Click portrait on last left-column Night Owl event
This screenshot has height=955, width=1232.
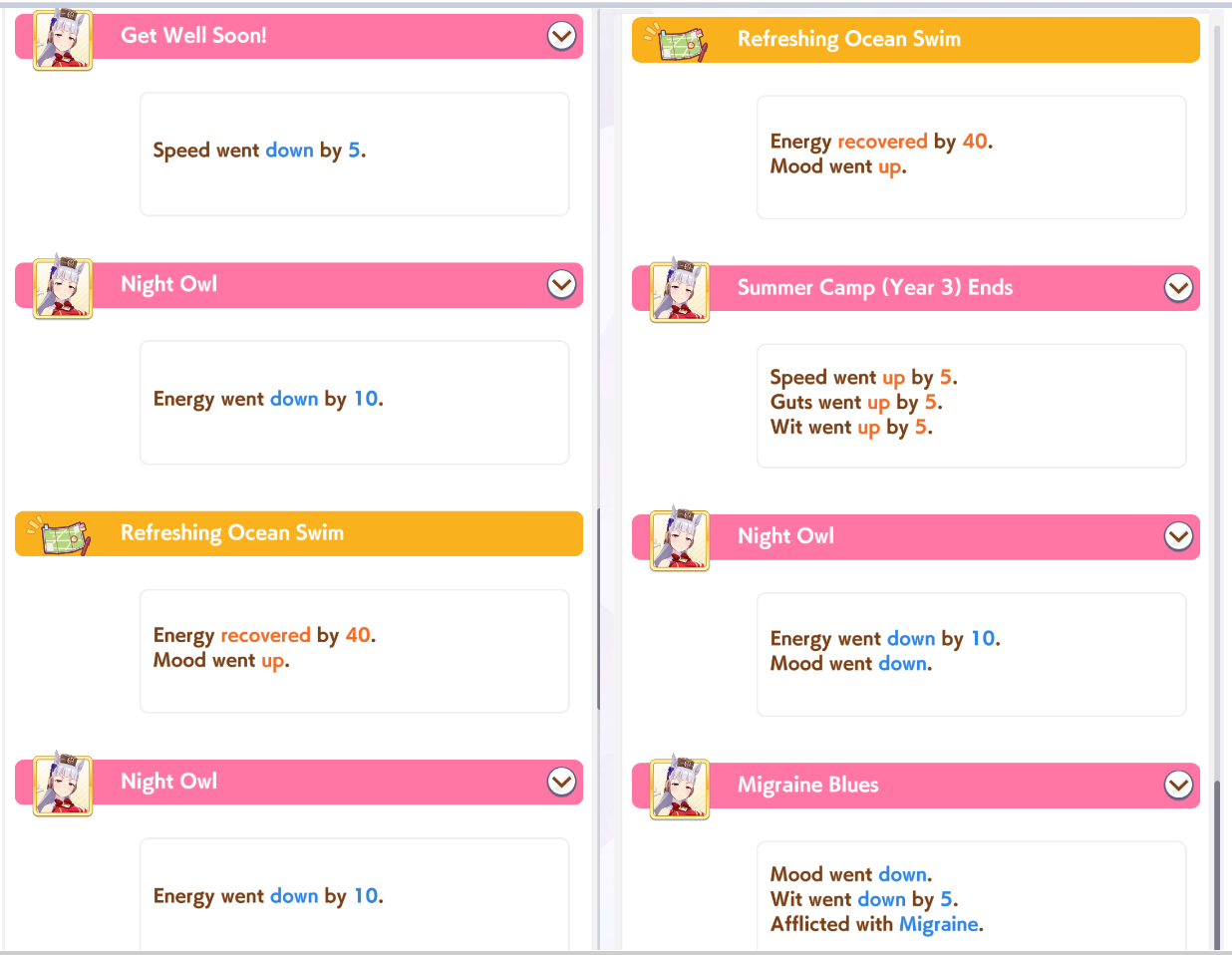(x=63, y=786)
